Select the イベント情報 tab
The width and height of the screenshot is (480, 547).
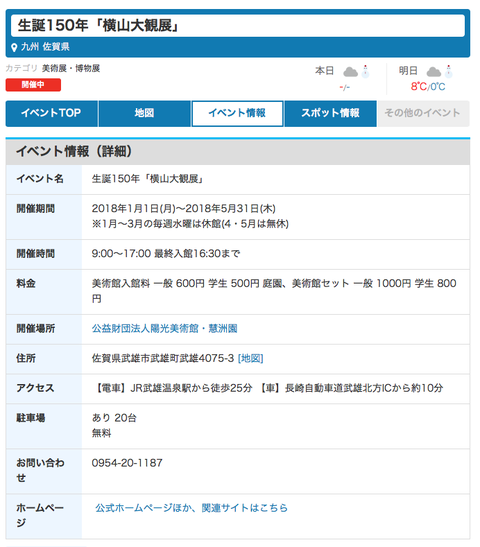(x=237, y=113)
